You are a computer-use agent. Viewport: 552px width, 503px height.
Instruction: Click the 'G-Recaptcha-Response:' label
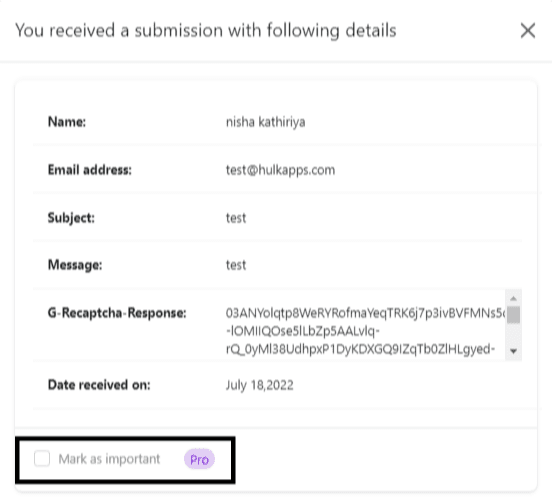coord(117,313)
